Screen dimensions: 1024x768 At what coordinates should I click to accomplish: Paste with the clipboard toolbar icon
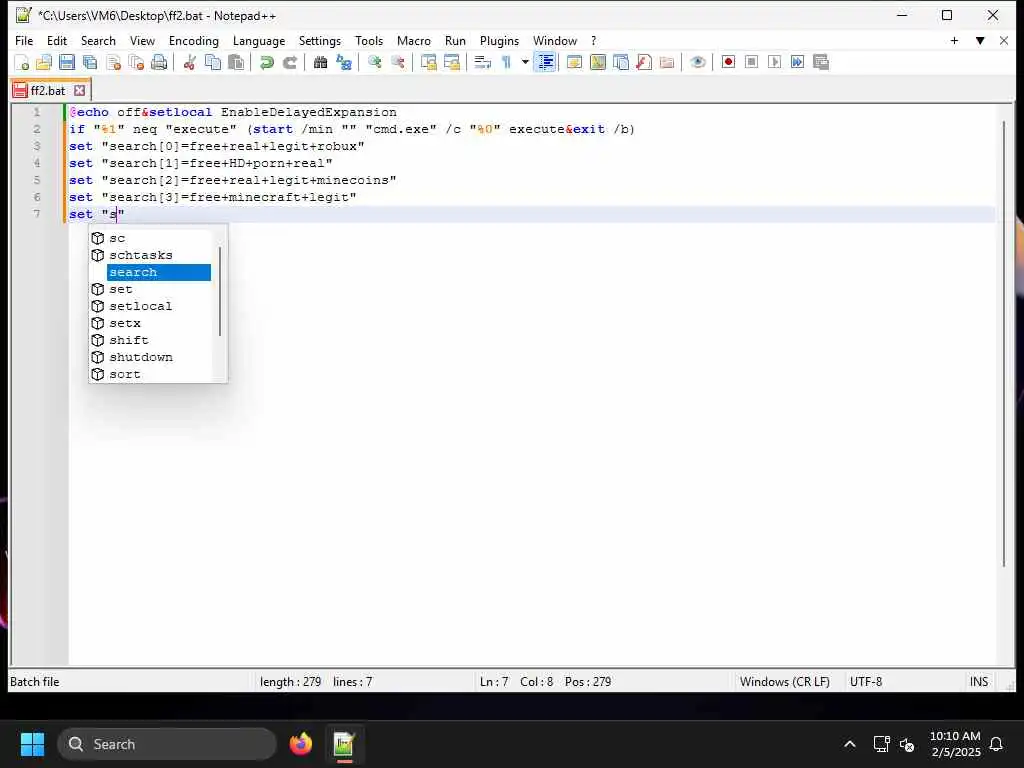(x=236, y=63)
